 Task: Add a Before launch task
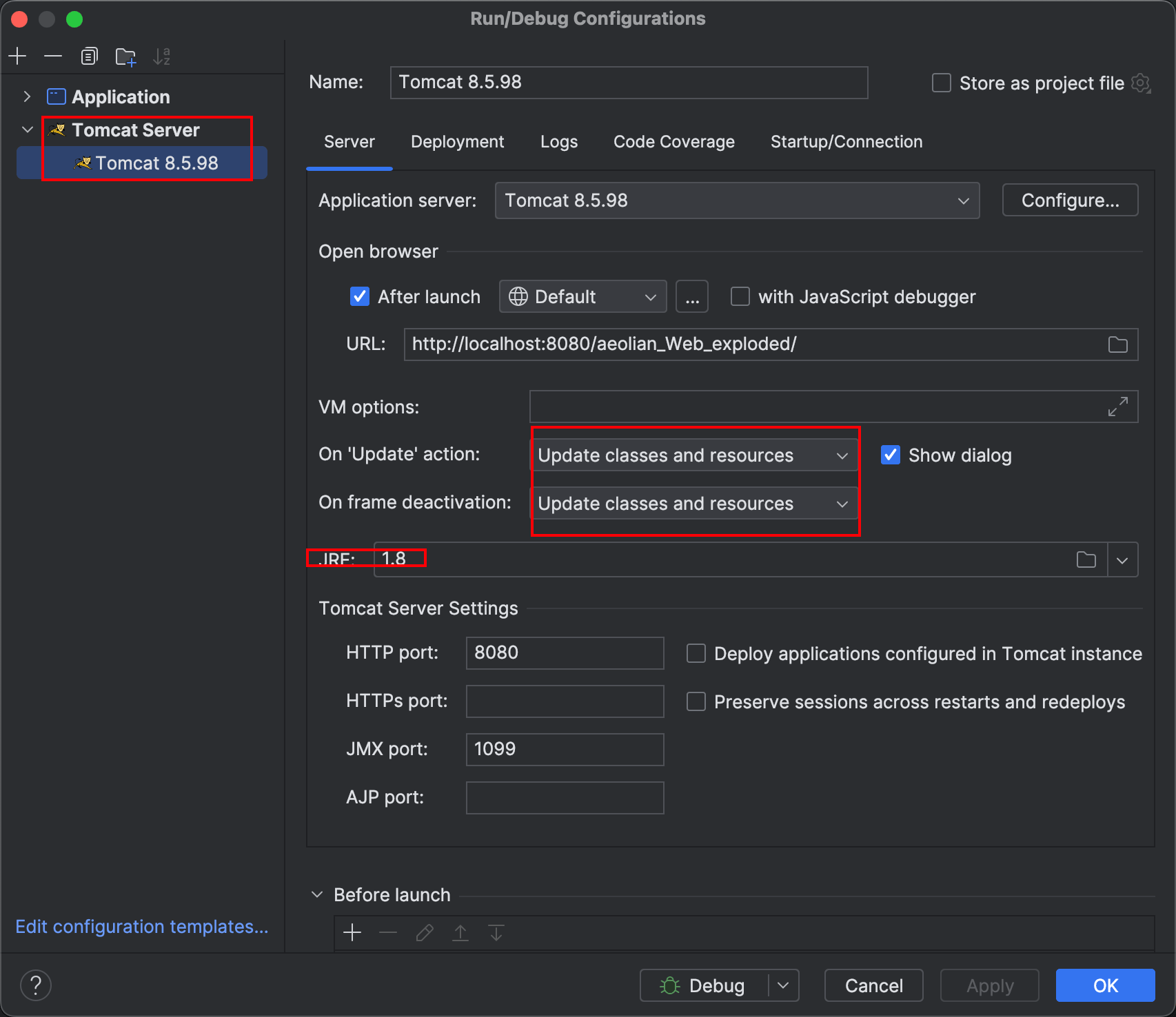click(x=352, y=933)
